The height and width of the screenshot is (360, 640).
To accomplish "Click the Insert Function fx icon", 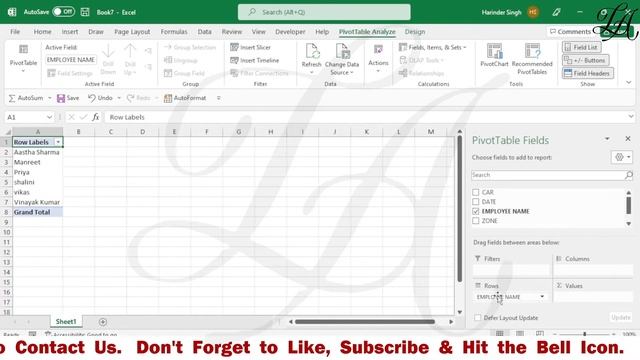I will pyautogui.click(x=96, y=117).
